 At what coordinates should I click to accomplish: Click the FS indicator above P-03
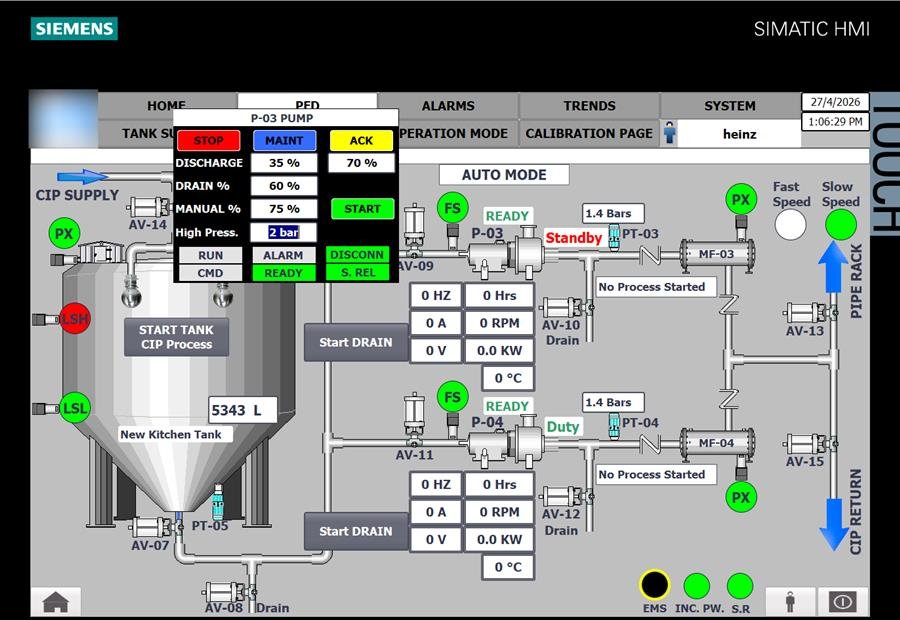(x=452, y=208)
